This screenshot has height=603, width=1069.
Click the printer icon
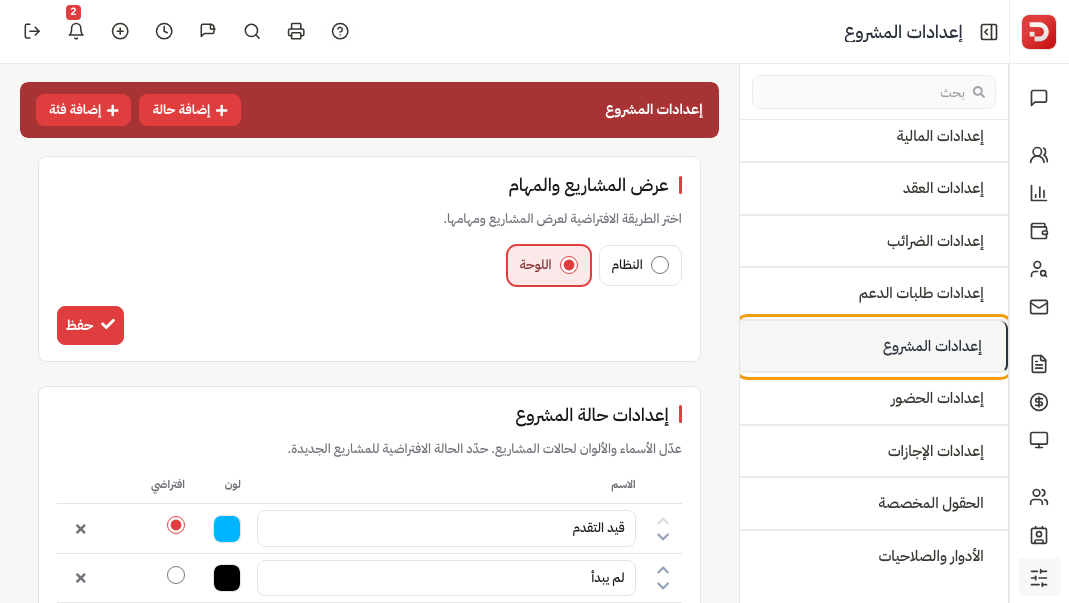(x=296, y=31)
